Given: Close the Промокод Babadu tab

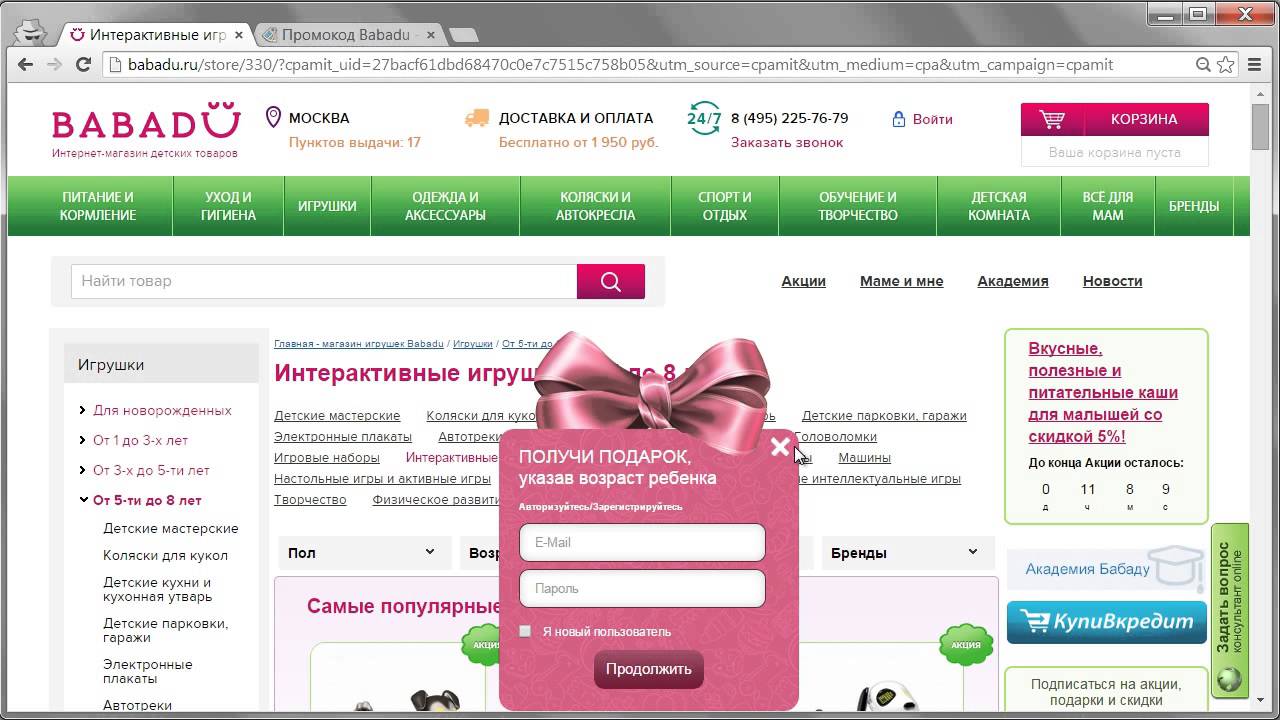Looking at the screenshot, I should (x=431, y=34).
